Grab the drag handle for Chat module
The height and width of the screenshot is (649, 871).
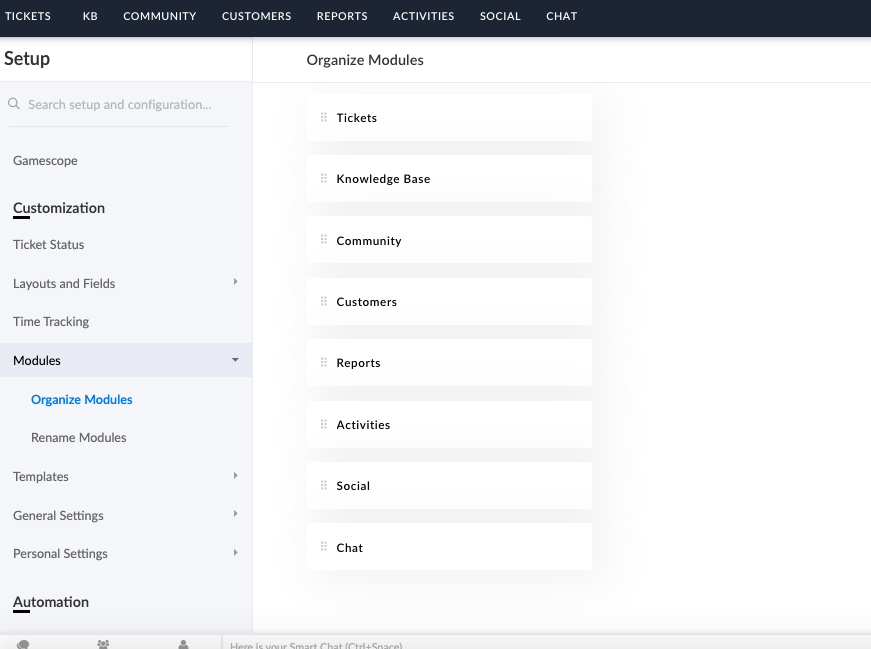(324, 547)
